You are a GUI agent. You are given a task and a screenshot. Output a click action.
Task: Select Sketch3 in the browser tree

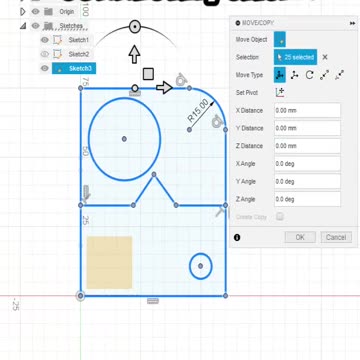click(x=74, y=69)
